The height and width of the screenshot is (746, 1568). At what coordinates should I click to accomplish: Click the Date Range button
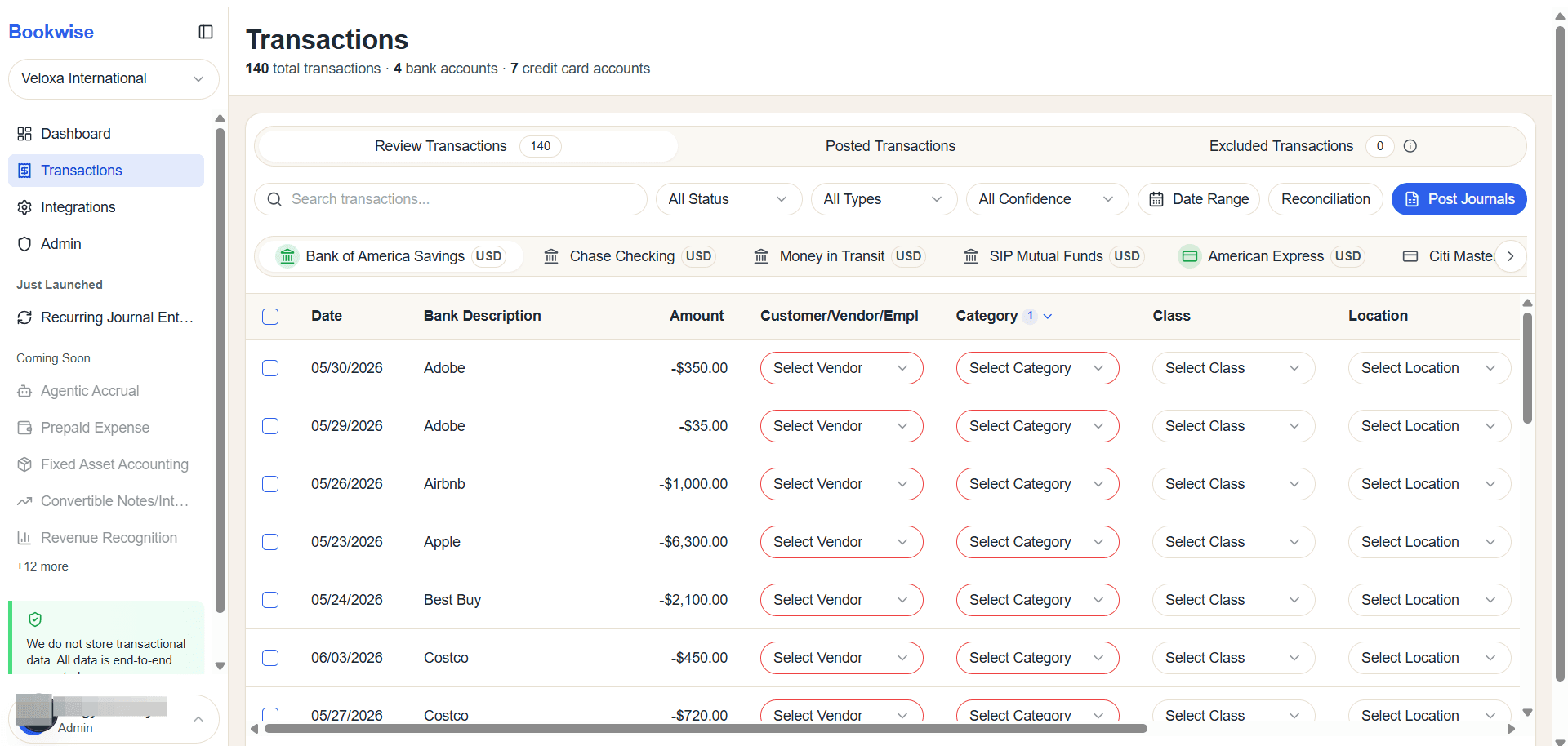point(1199,199)
